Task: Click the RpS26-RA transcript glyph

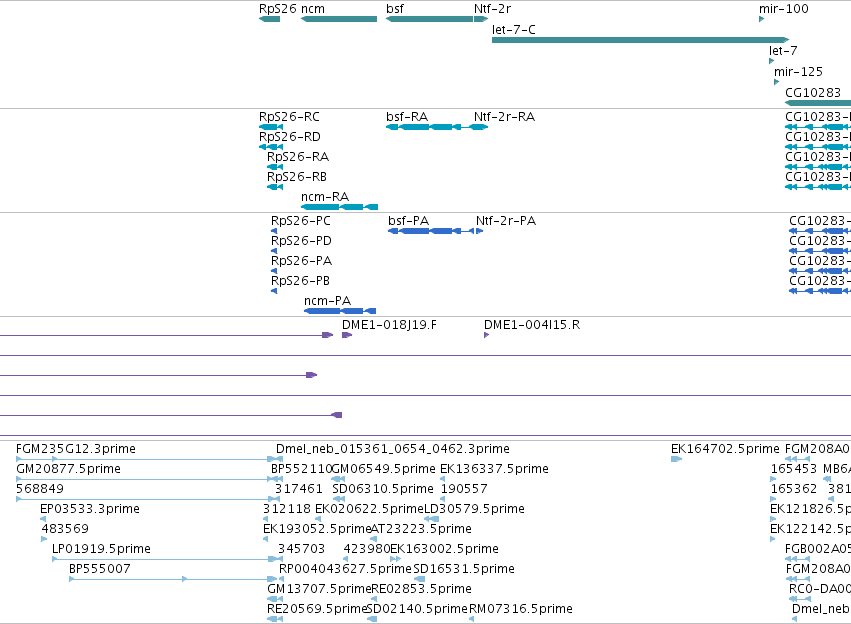Action: point(275,167)
